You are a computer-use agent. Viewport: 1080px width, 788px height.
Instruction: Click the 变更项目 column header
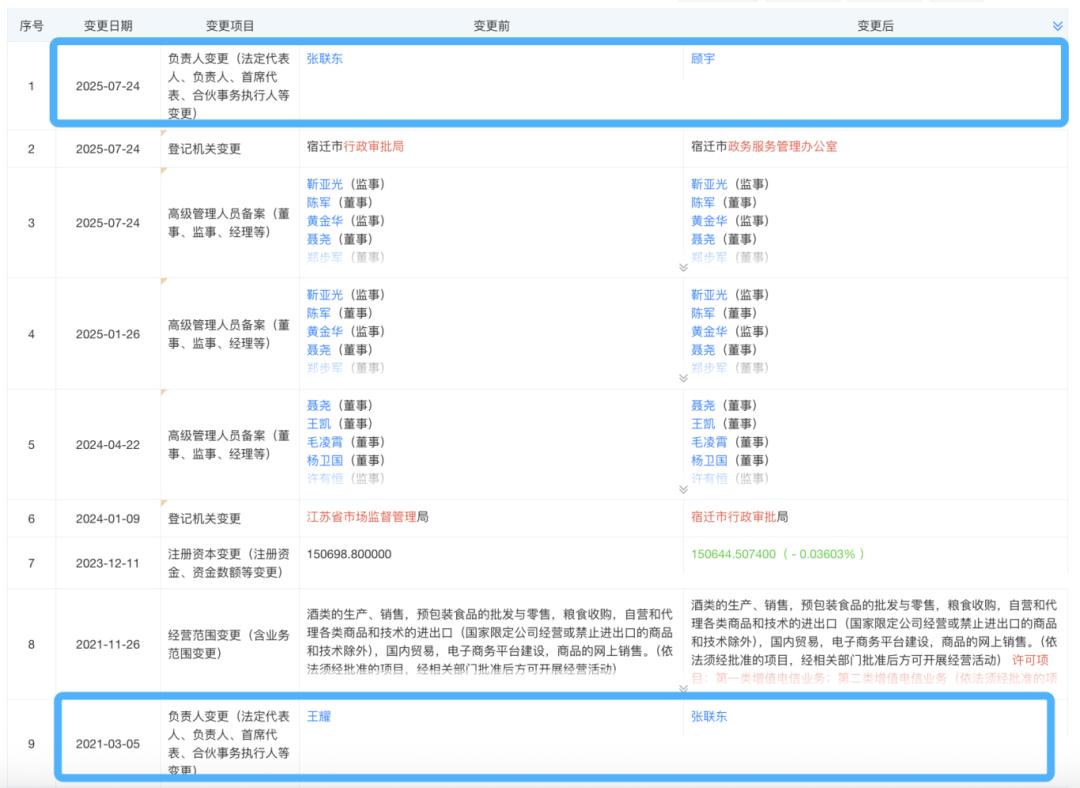coord(230,26)
